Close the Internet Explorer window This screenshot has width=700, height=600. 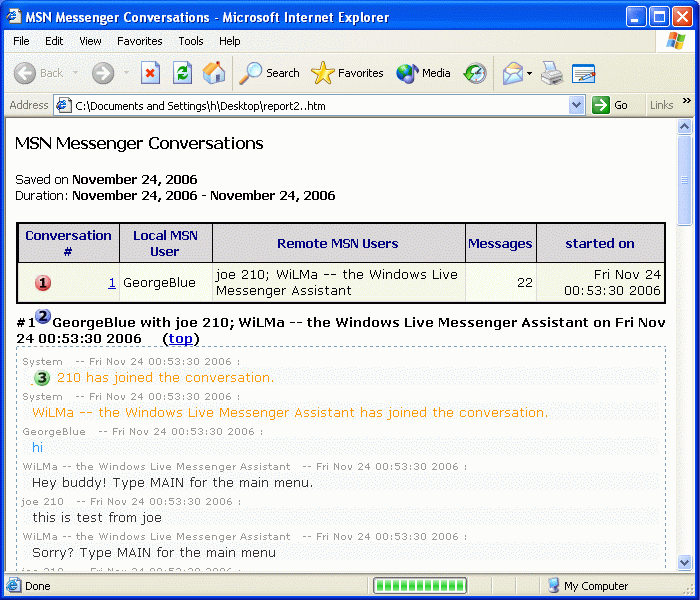[683, 17]
